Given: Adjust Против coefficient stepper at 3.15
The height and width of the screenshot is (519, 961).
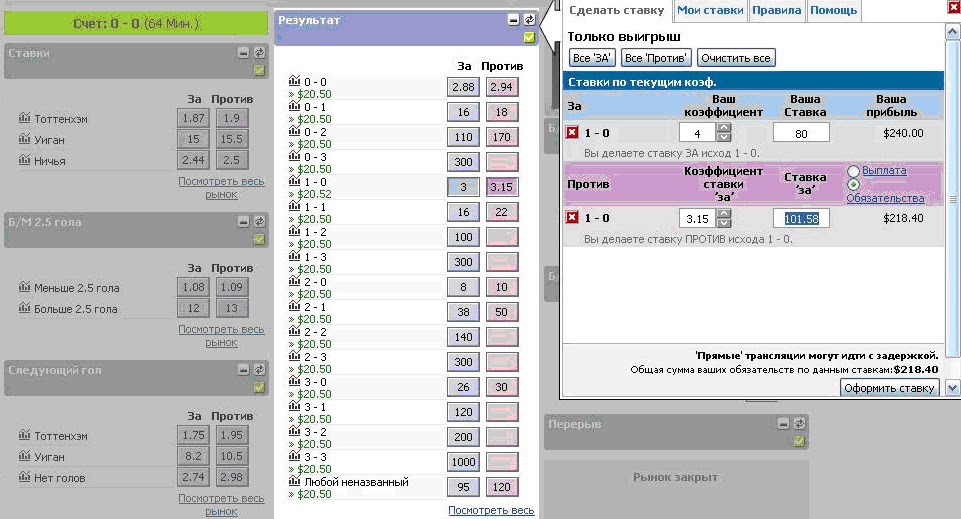Looking at the screenshot, I should point(724,218).
